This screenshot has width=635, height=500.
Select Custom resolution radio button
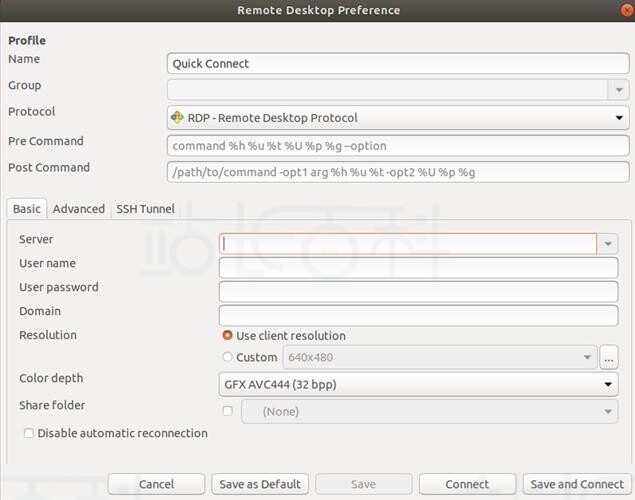(x=228, y=357)
